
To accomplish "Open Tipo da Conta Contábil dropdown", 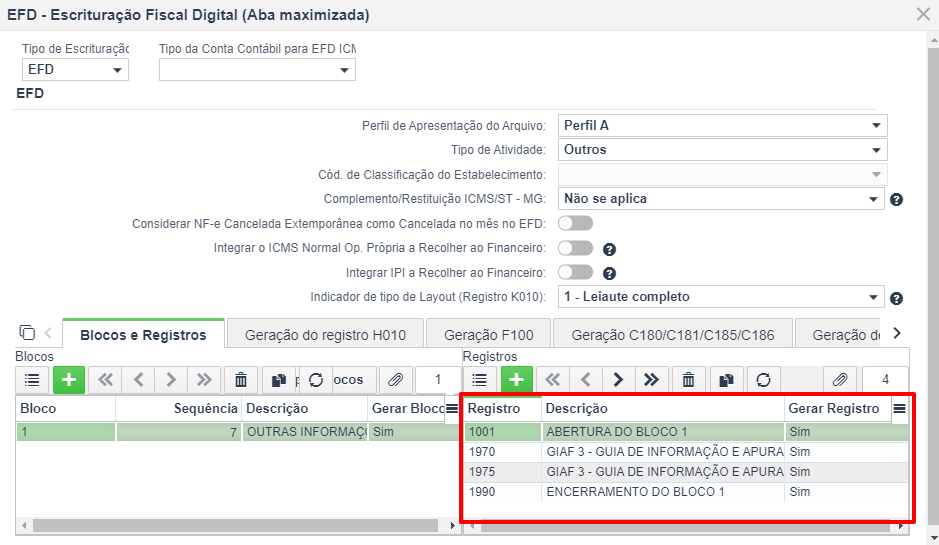I will [257, 70].
